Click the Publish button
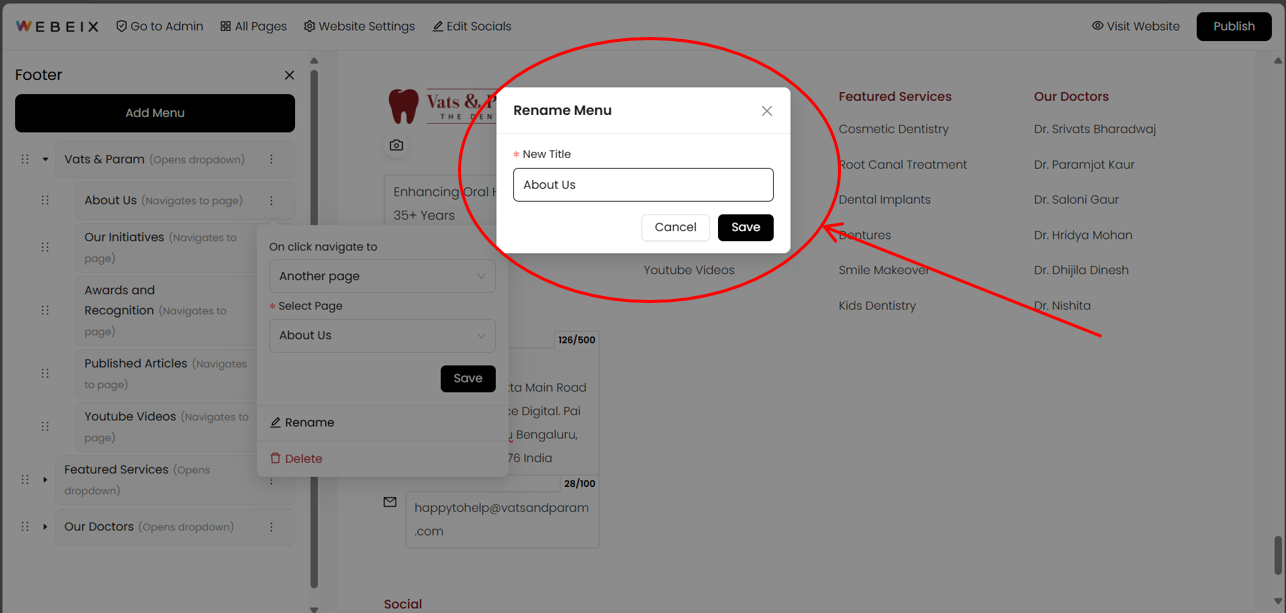The width and height of the screenshot is (1286, 613). pos(1233,26)
